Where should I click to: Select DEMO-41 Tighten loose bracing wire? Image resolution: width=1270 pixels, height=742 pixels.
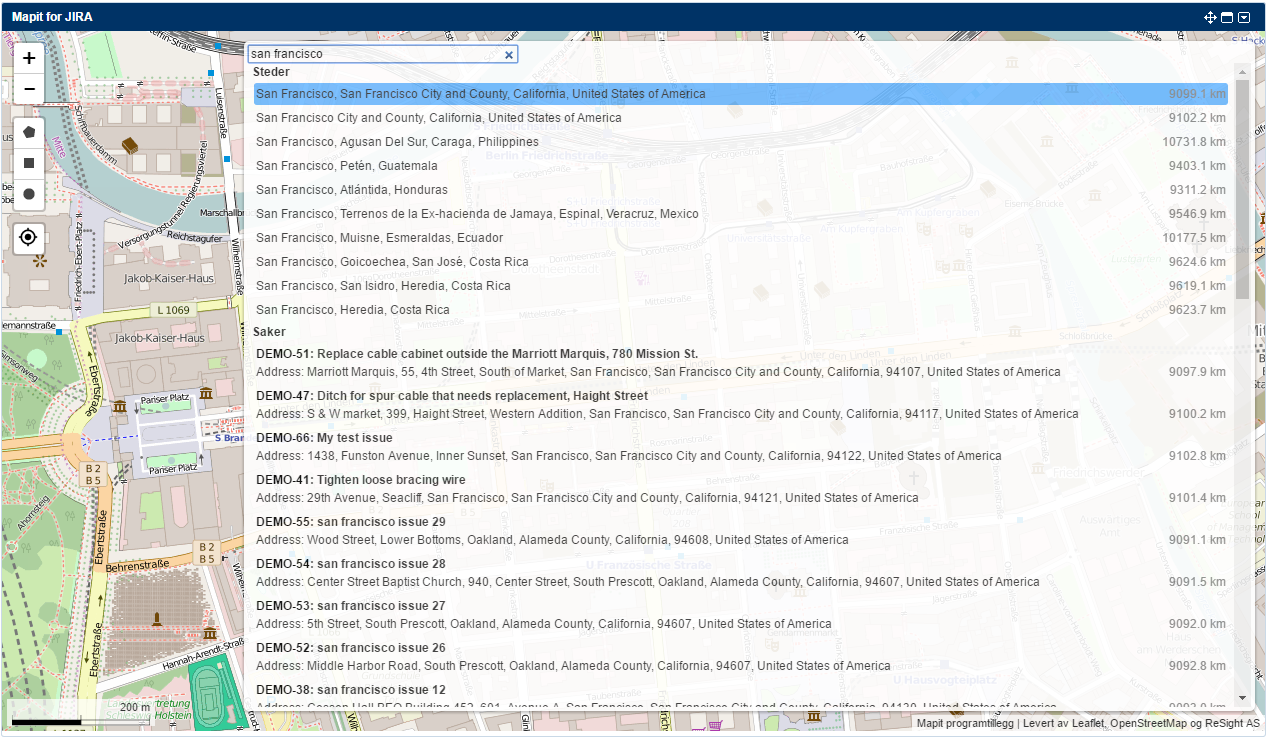coord(360,480)
